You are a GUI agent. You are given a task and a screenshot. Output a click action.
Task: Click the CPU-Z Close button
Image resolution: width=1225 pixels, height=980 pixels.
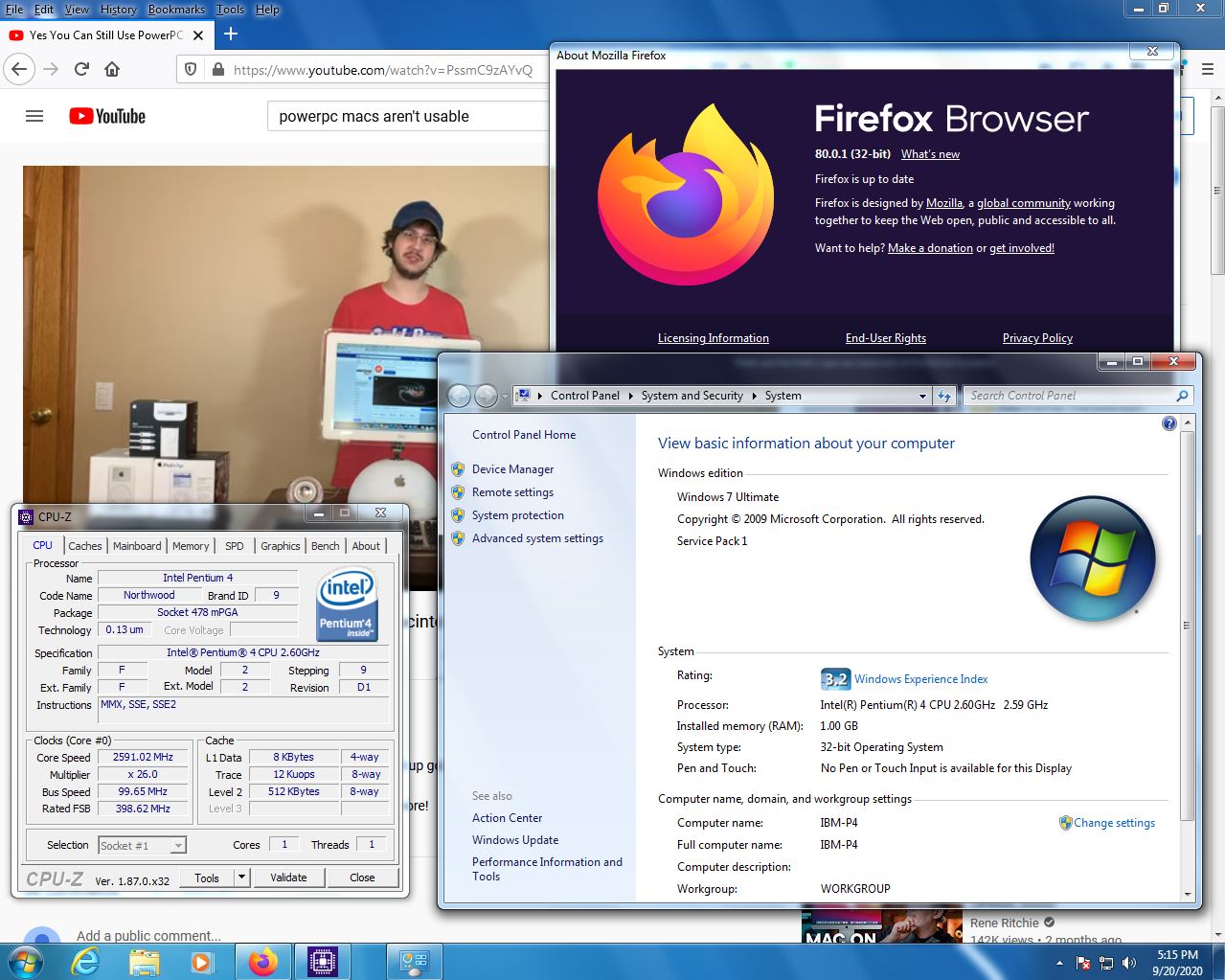(362, 877)
